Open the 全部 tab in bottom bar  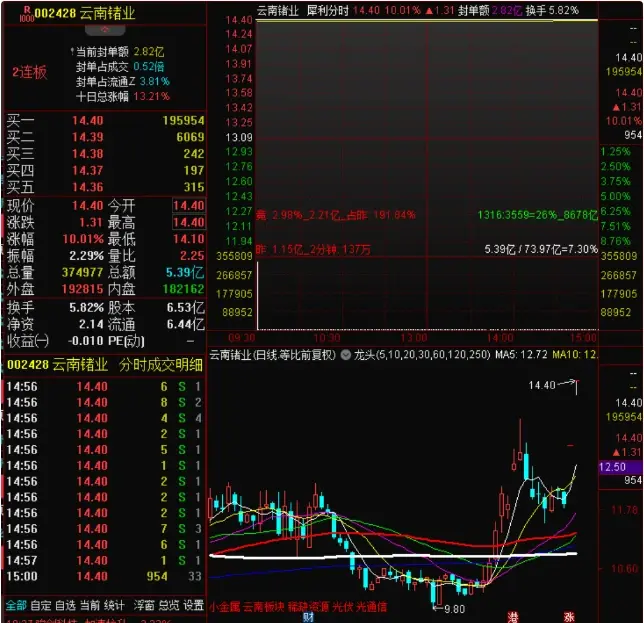[15, 606]
